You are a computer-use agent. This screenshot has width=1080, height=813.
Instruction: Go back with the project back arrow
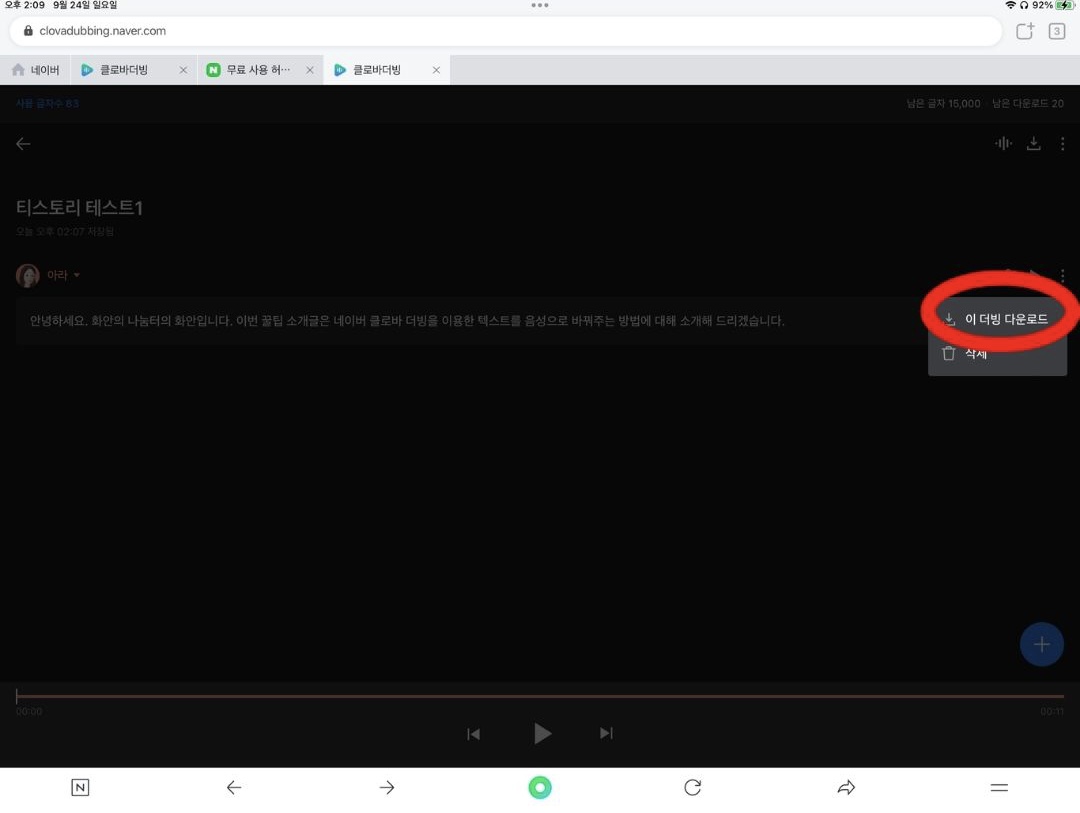[x=23, y=143]
